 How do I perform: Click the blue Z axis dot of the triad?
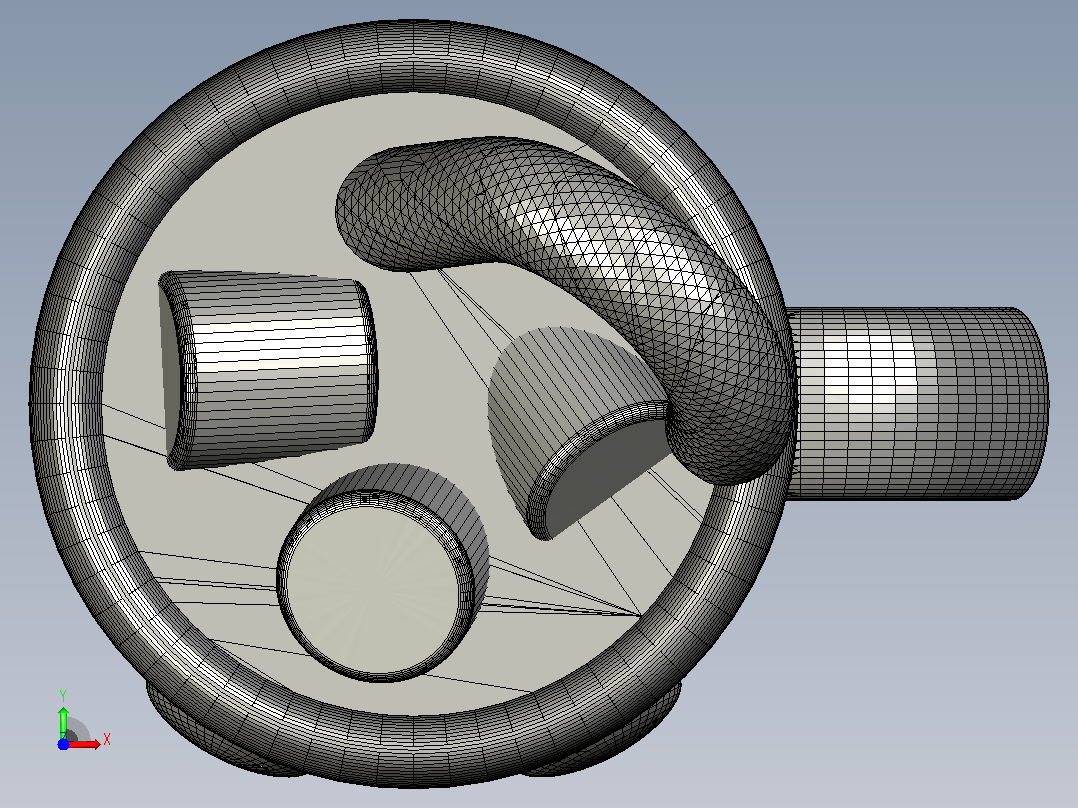[63, 744]
